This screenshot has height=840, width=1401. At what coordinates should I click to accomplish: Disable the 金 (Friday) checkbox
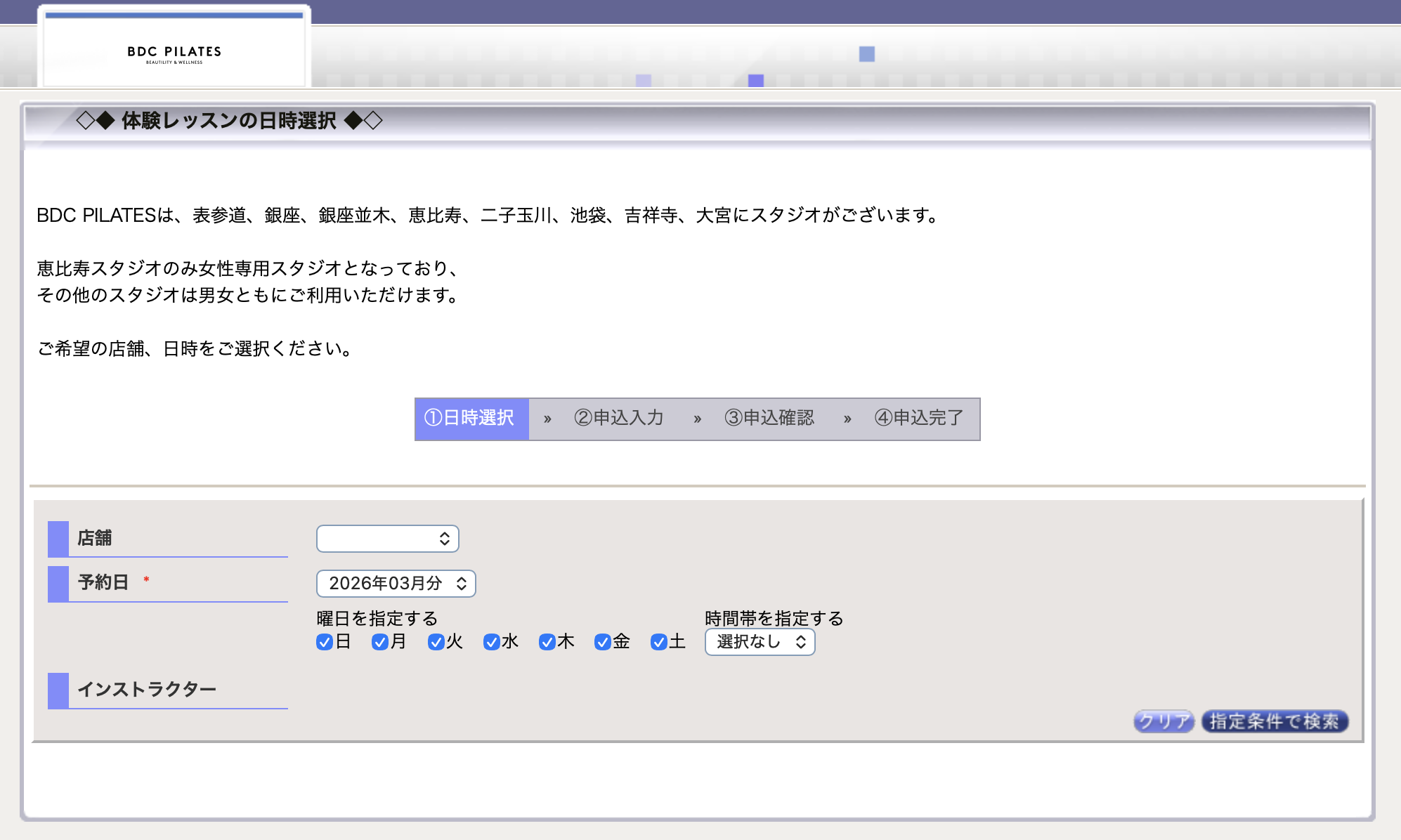coord(602,641)
